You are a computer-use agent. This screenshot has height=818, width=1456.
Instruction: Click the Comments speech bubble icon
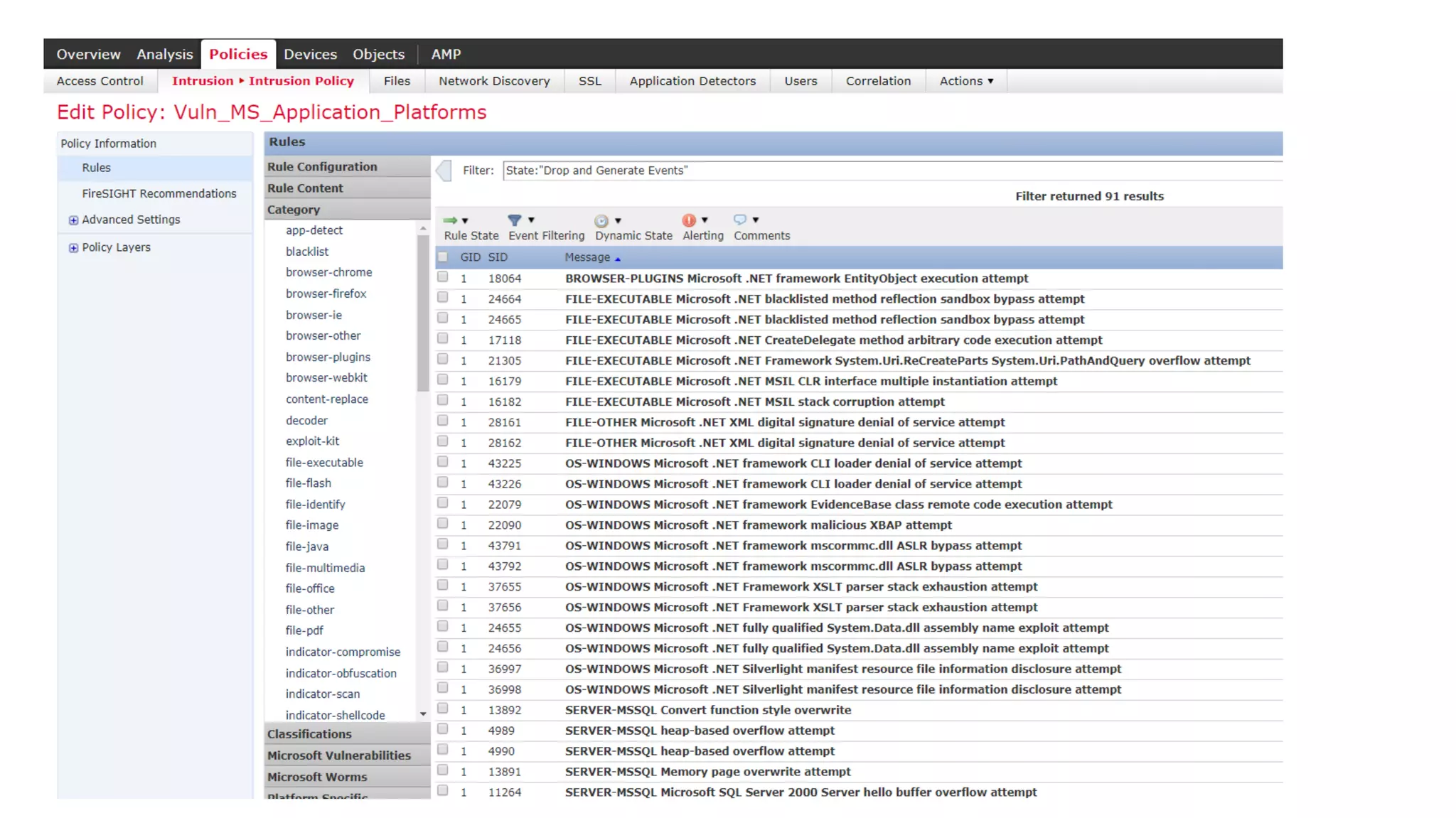click(x=740, y=220)
